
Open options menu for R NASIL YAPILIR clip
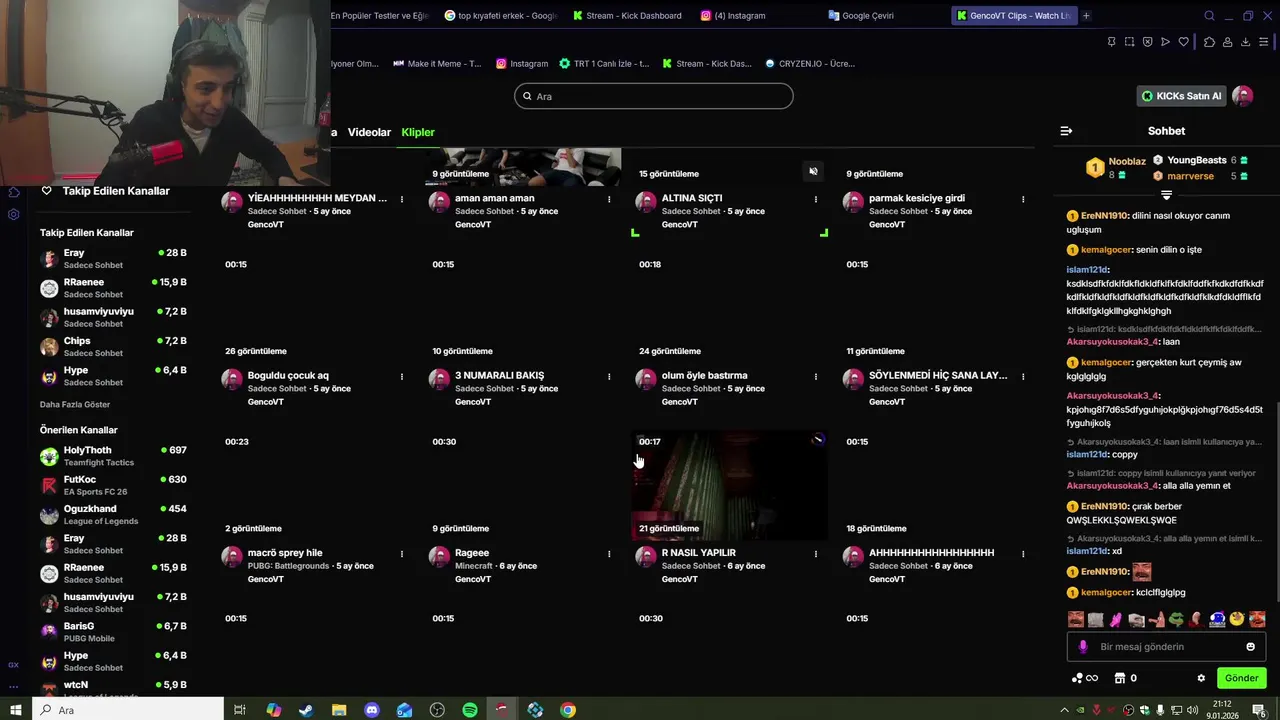pos(816,554)
